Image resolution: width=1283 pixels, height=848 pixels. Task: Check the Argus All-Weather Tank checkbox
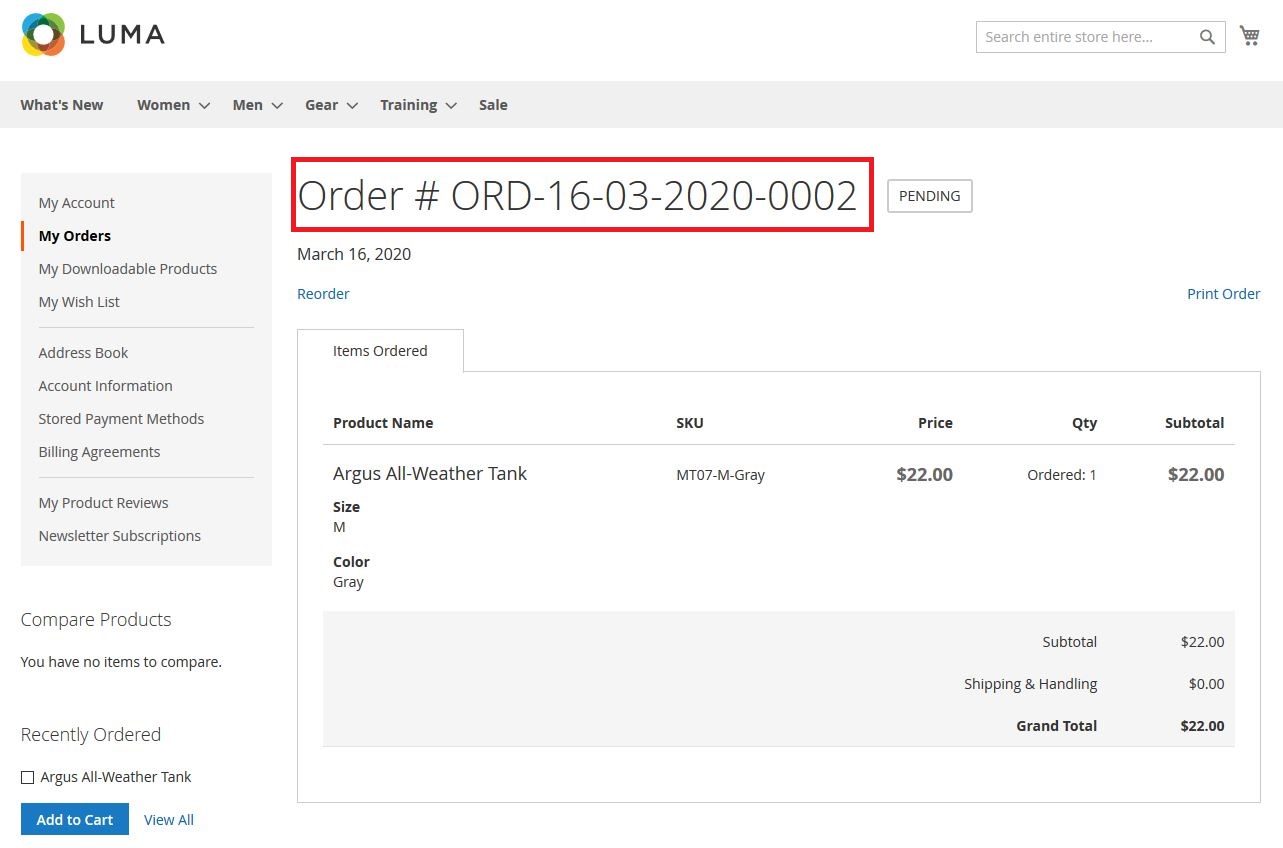pos(28,776)
